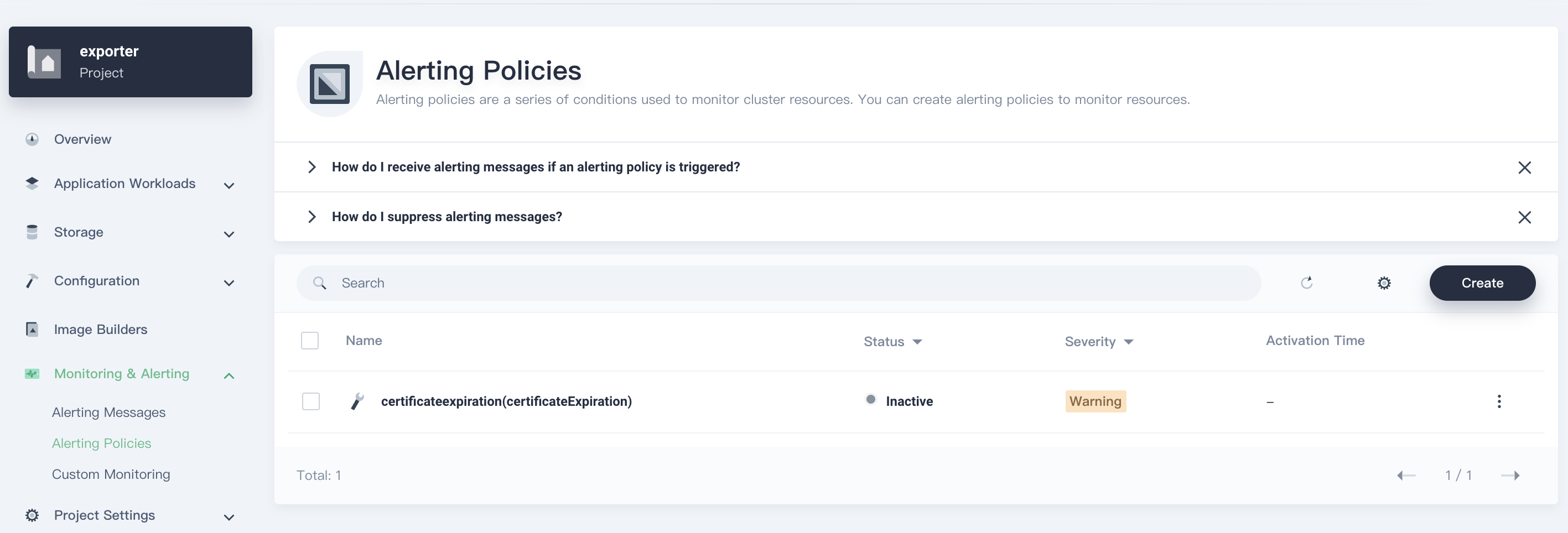Click the Configuration hammer icon
Screen dimensions: 1568x533
click(x=32, y=280)
